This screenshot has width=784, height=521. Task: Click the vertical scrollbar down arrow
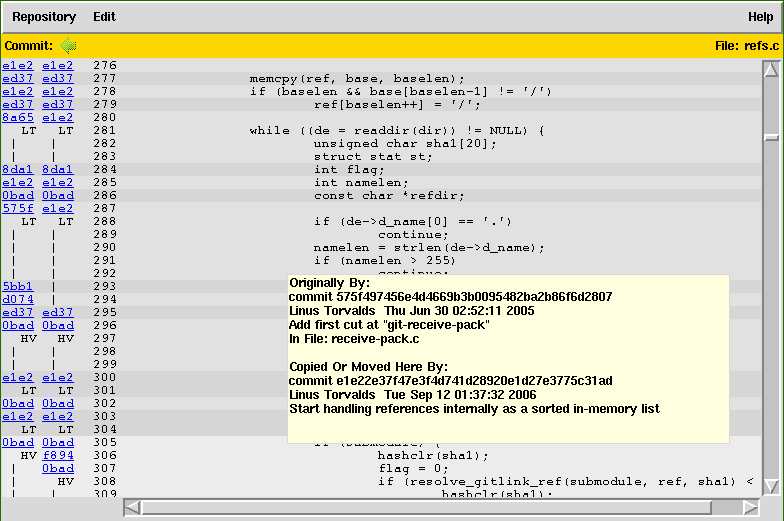[x=772, y=486]
